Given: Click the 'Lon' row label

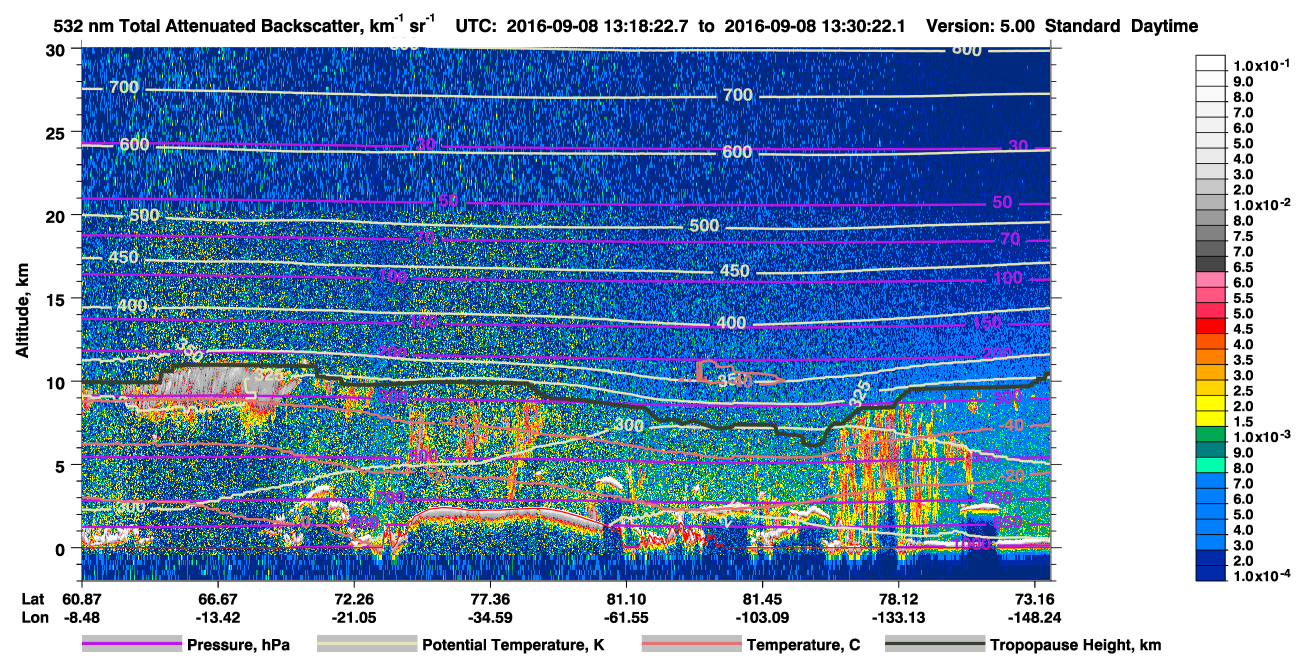Looking at the screenshot, I should tap(34, 618).
